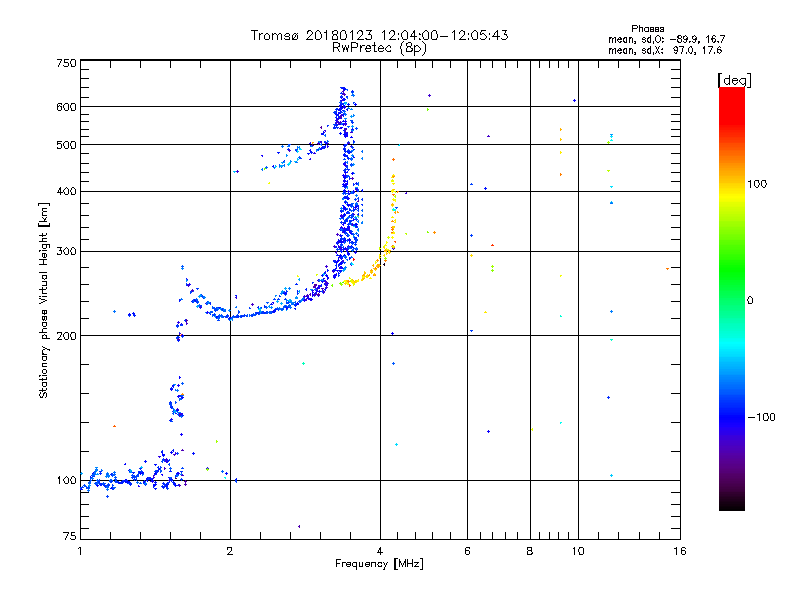The image size is (800, 600).
Task: Click the 'mean, sd,X: 97.0, 17.6' line
Action: point(665,50)
